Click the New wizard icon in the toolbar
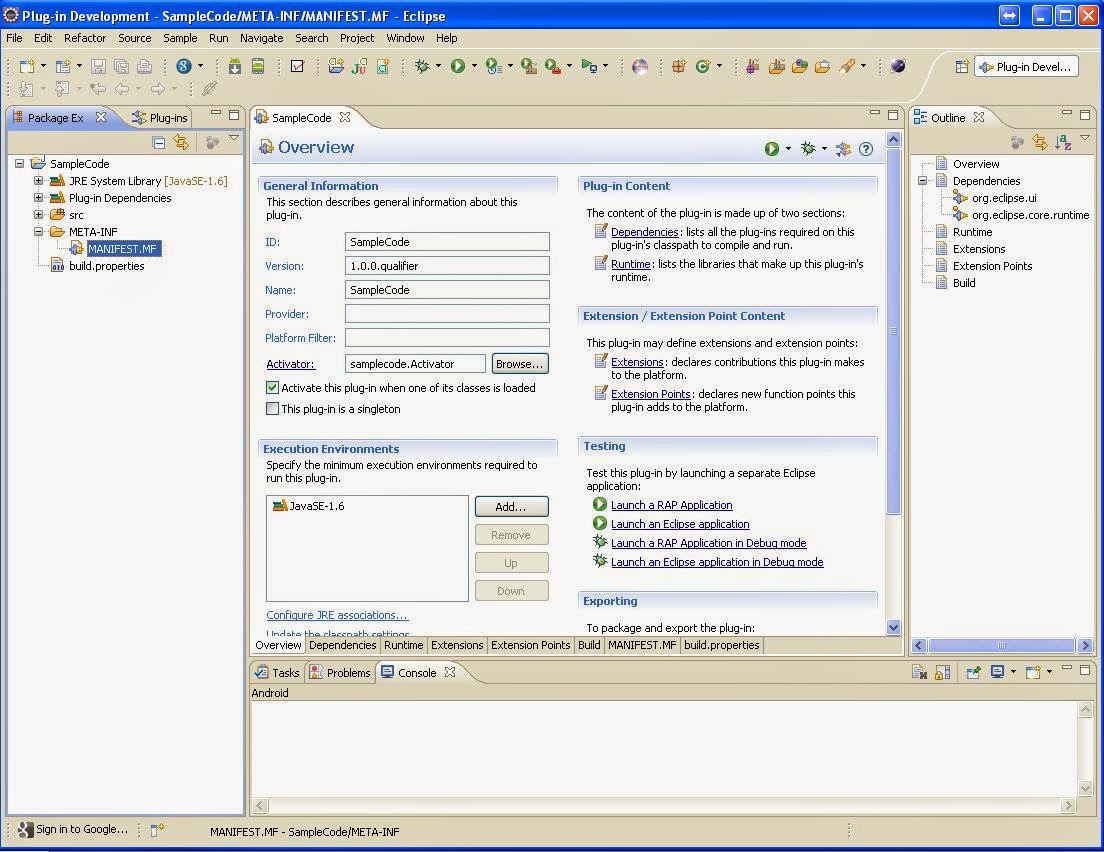This screenshot has height=852, width=1104. pos(26,66)
